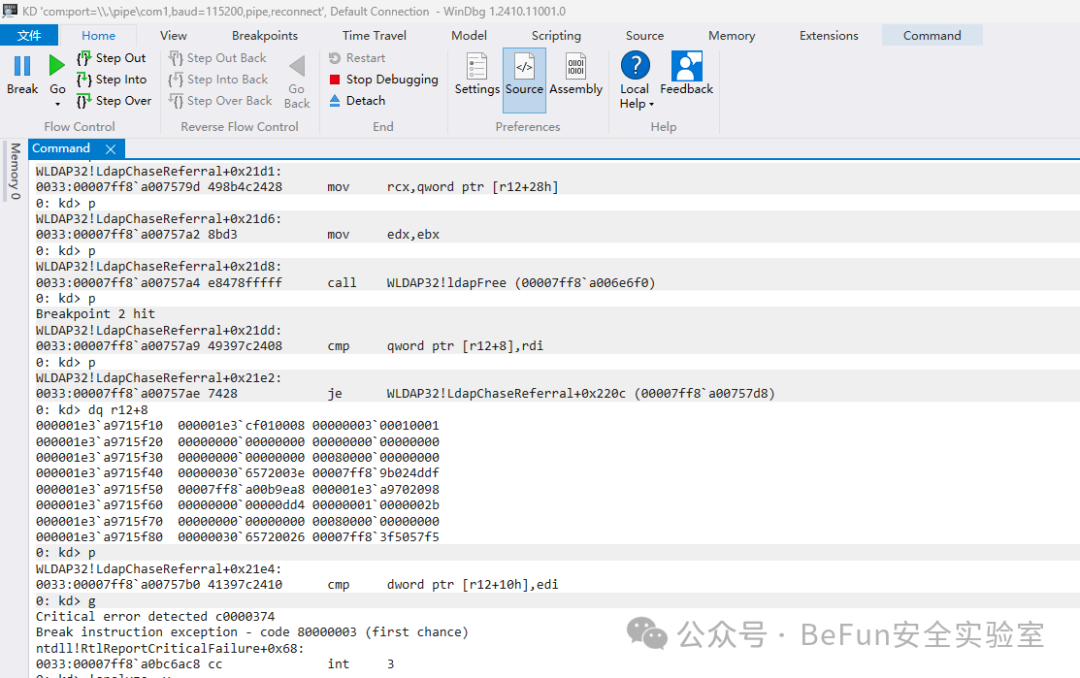
Task: Click 'WLDAP32!LdapChaseReferral+0x21d1:' line
Action: point(158,171)
